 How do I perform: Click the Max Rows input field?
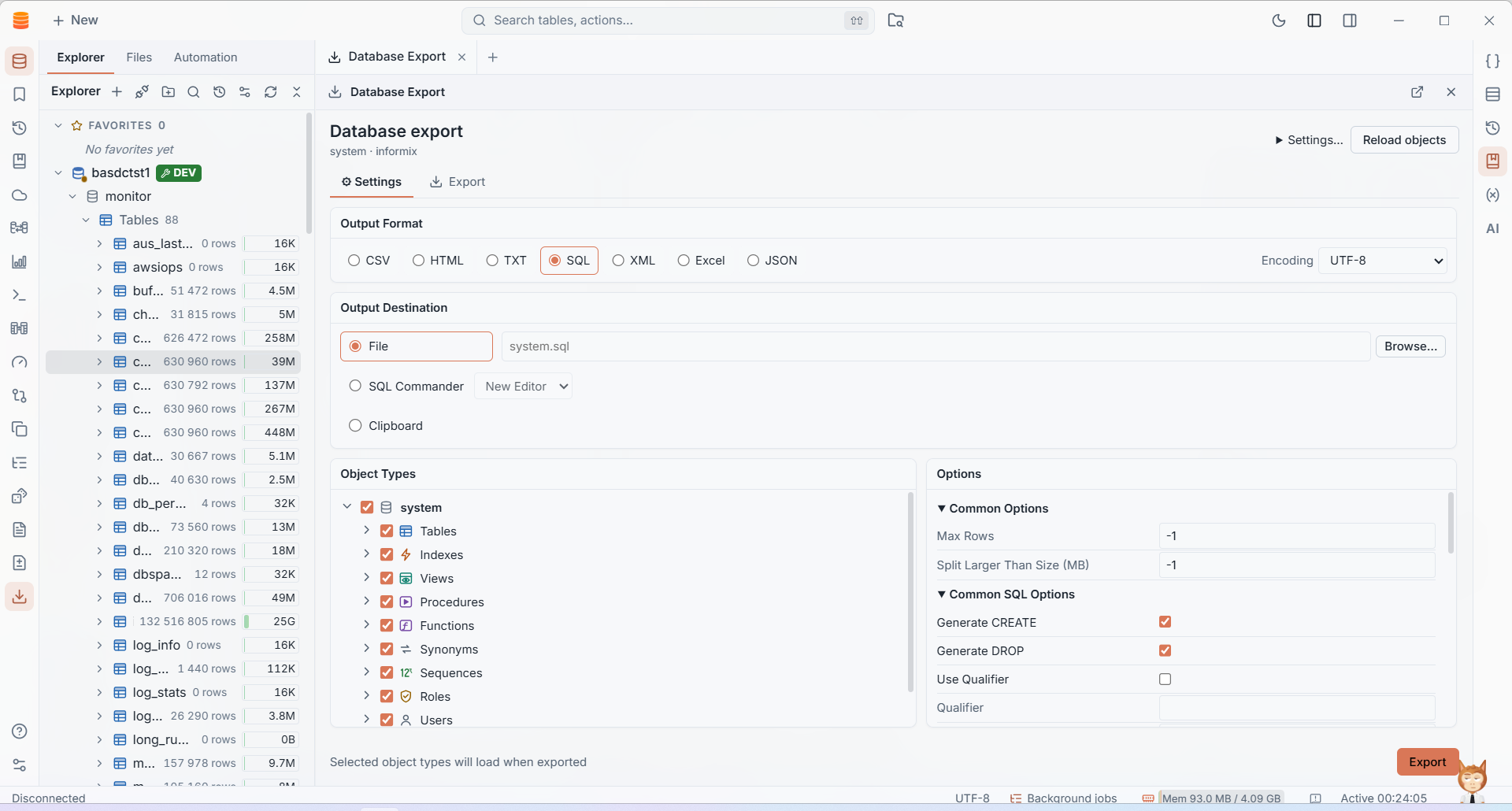pos(1297,536)
